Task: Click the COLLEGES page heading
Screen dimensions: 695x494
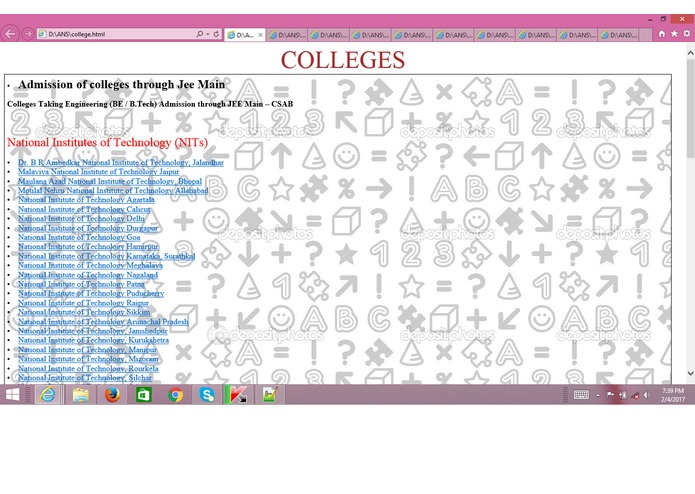Action: (x=343, y=60)
